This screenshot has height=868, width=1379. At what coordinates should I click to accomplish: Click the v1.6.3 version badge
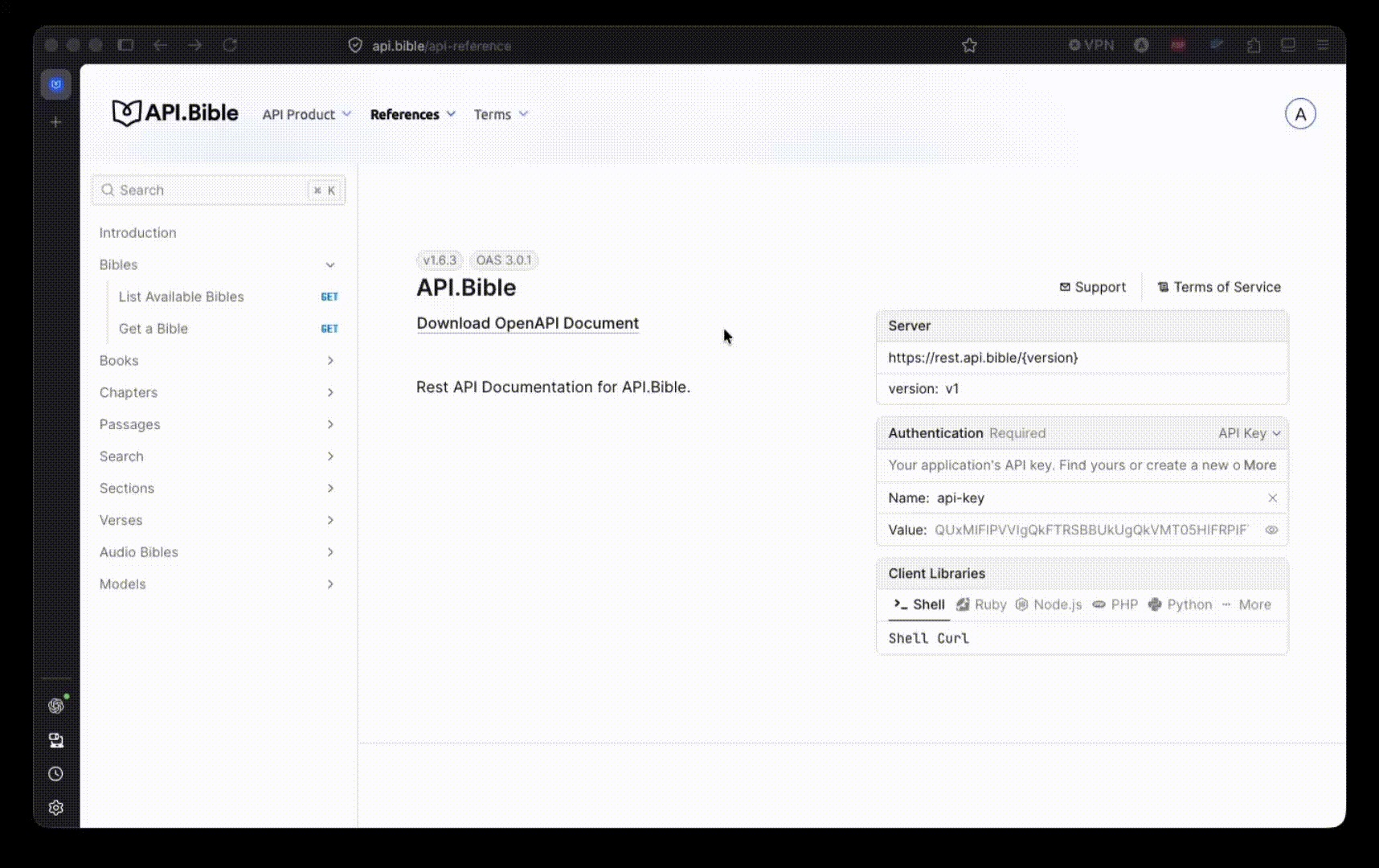(440, 260)
